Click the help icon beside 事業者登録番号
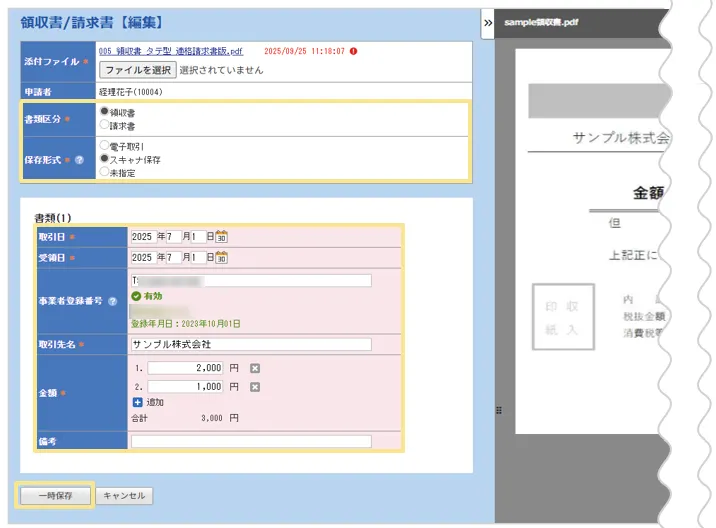The height and width of the screenshot is (528, 716). (112, 300)
